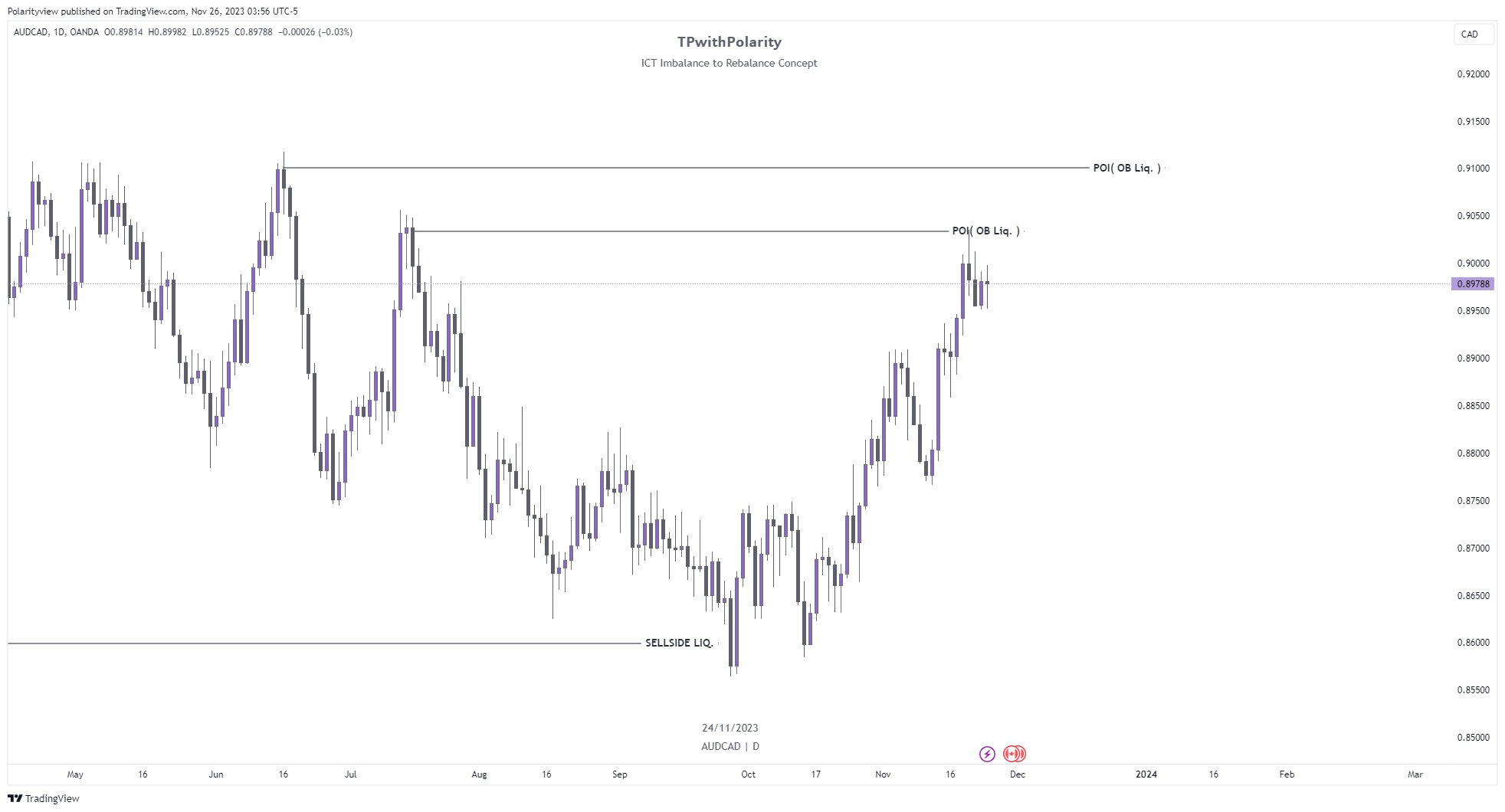Click the Oct label on time axis
The width and height of the screenshot is (1505, 812).
[x=748, y=774]
